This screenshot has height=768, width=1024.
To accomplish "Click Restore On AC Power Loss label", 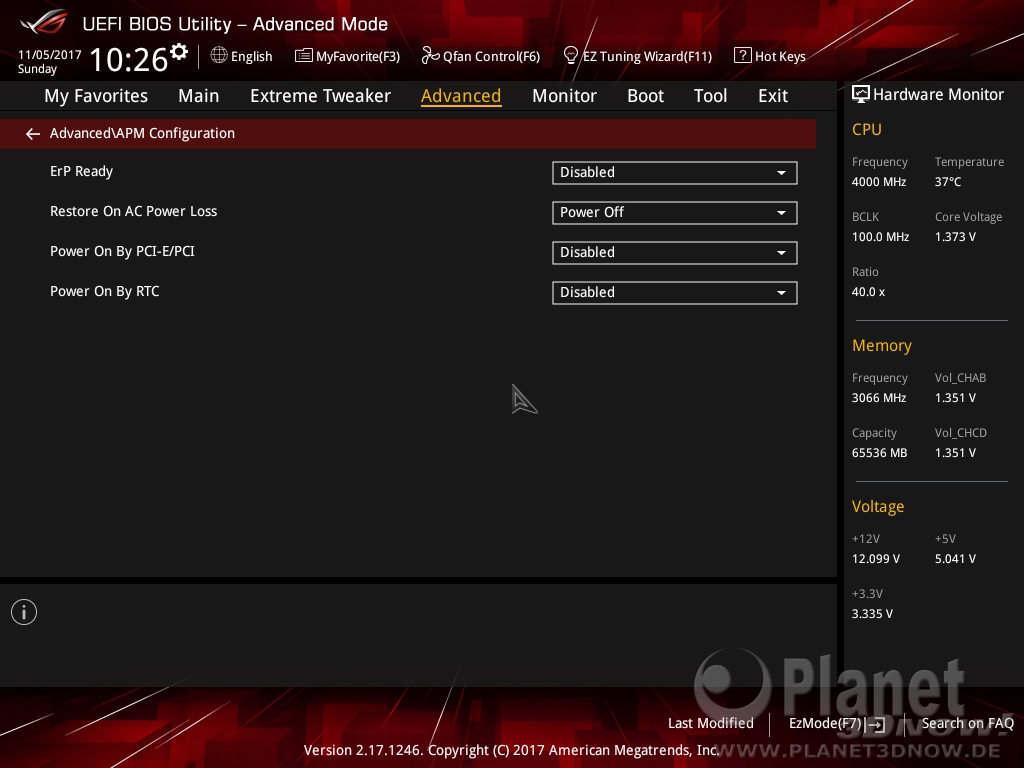I will 133,211.
